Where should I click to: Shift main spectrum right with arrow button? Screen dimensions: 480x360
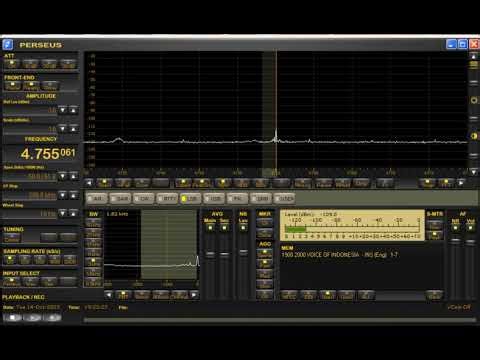[461, 183]
